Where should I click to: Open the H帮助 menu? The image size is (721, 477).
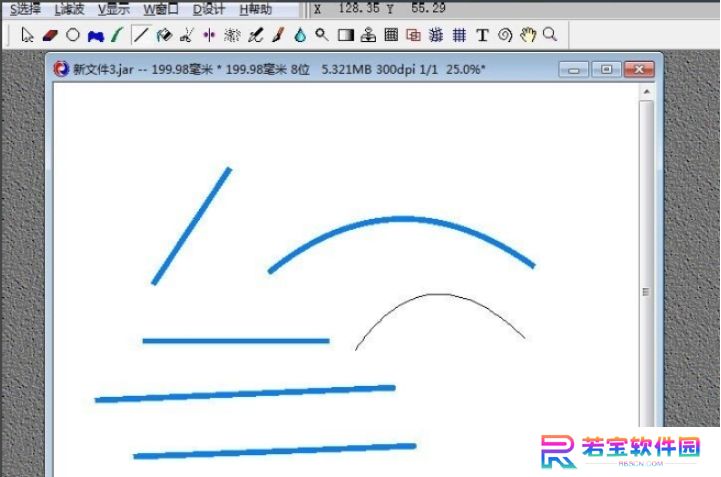[256, 9]
